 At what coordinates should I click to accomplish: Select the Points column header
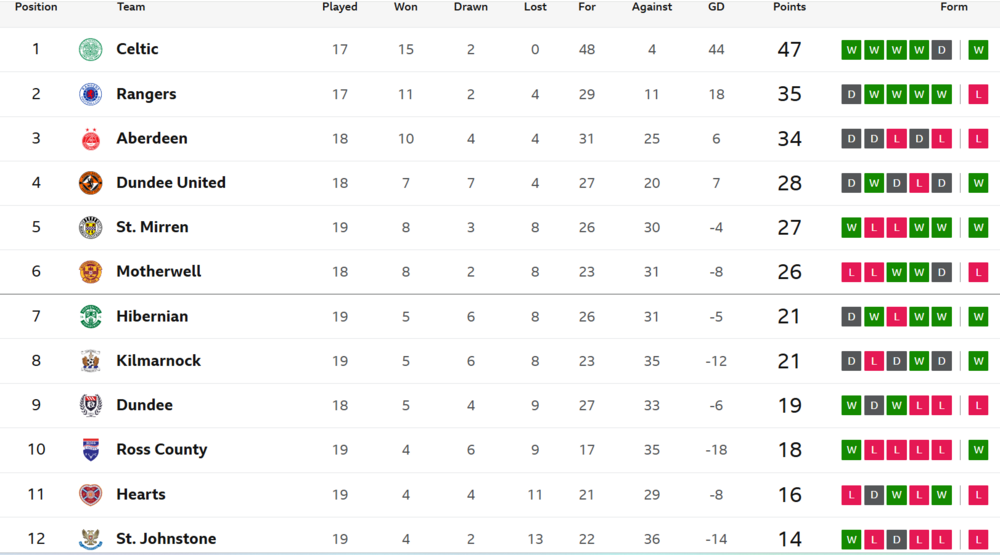coord(790,7)
